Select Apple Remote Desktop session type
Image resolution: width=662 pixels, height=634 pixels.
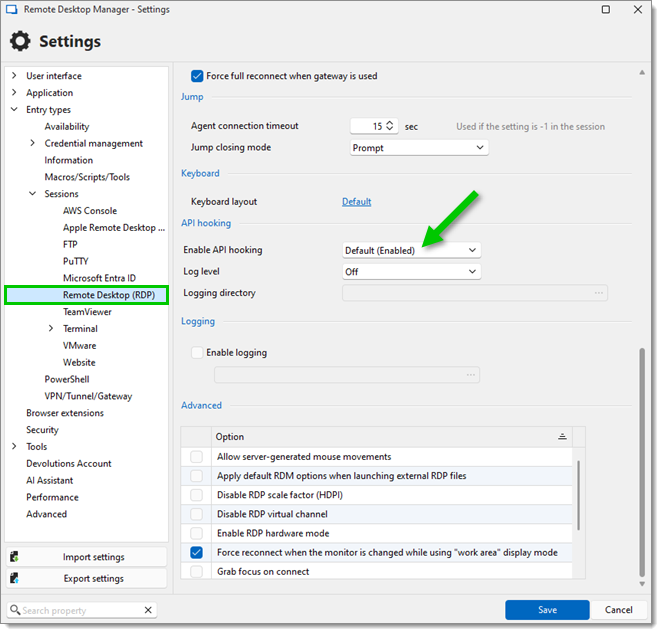(x=114, y=229)
